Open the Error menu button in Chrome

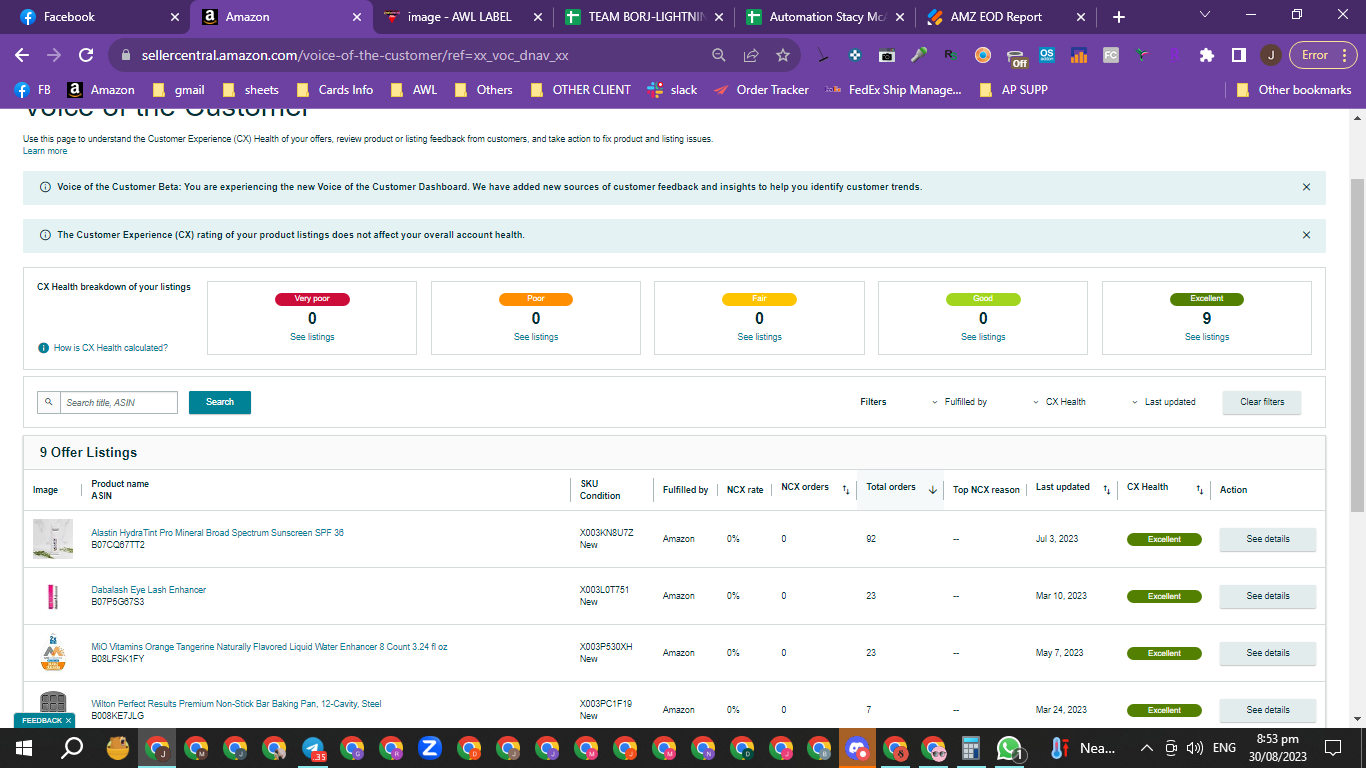point(1322,55)
